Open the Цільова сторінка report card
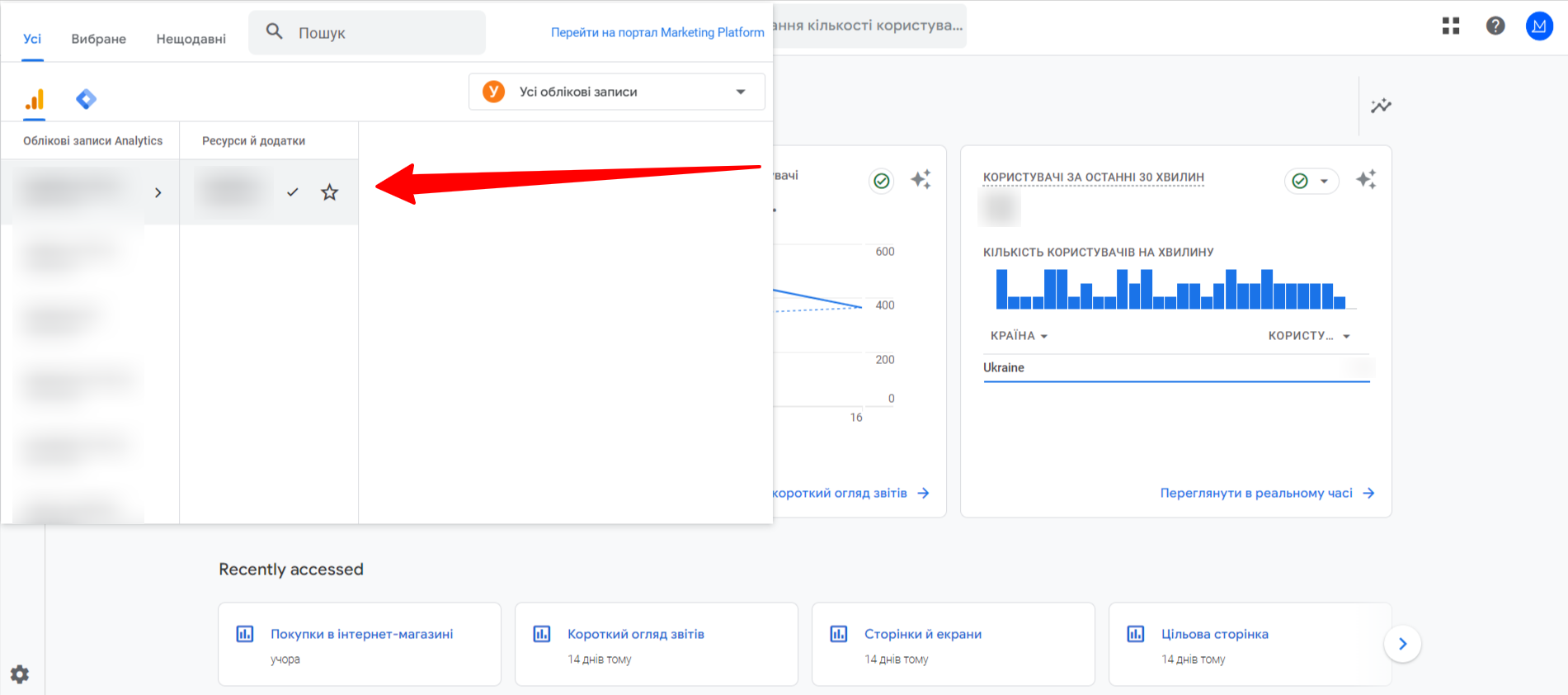Screen dimensions: 1568x695 (1250, 644)
